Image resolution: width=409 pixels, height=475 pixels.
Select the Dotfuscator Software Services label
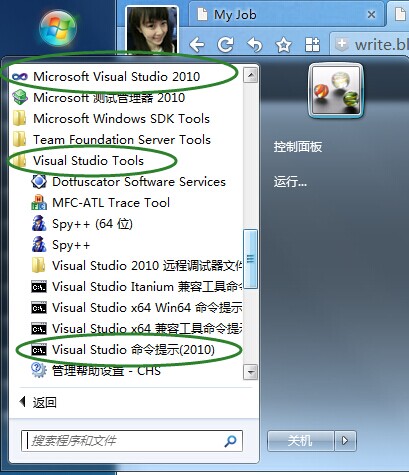tap(139, 182)
